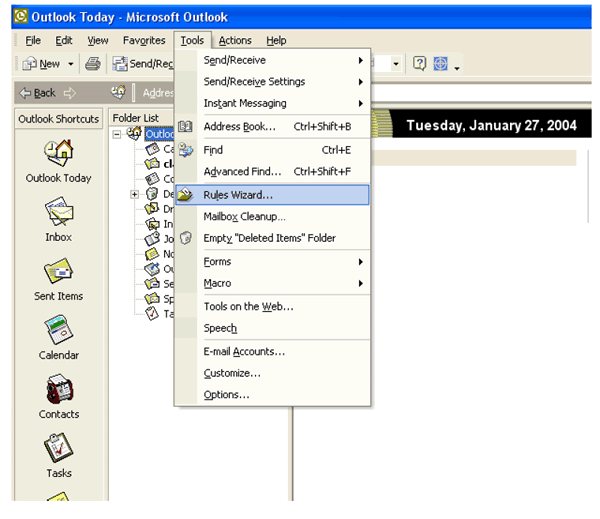Open the Tasks shortcut icon

pos(58,448)
